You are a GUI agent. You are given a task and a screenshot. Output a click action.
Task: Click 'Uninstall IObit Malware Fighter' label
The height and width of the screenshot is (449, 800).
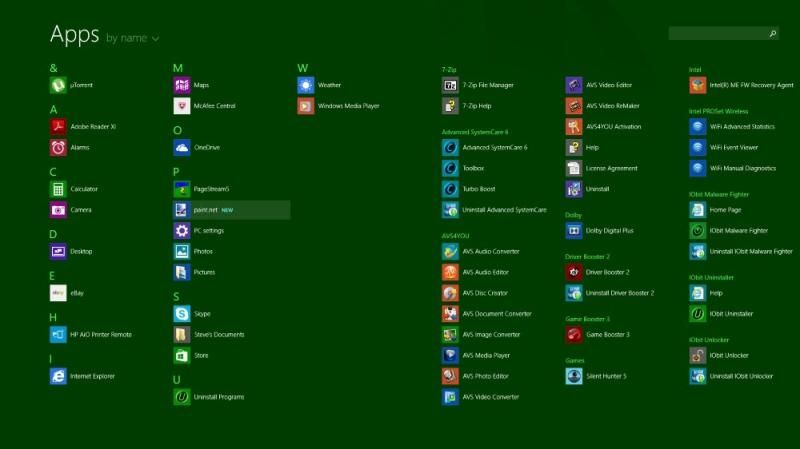[751, 251]
